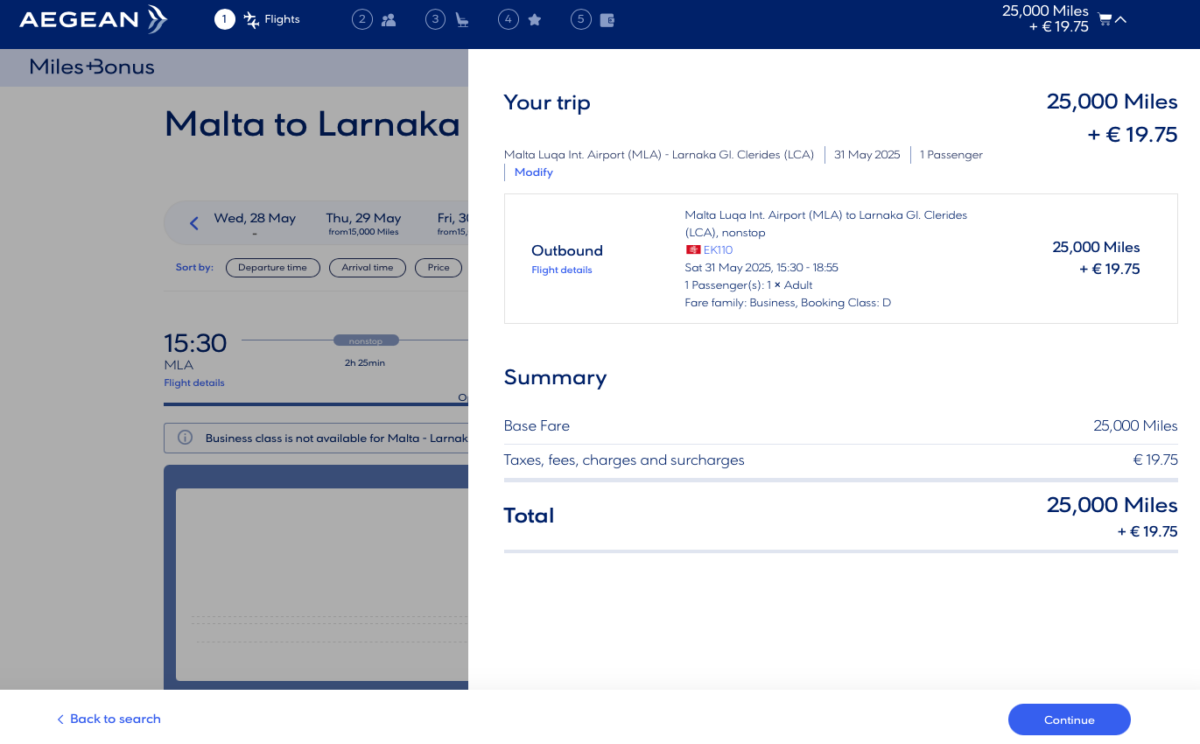The width and height of the screenshot is (1200, 744).
Task: Click 'Fare family: Business, Booking Class: D' text
Action: click(788, 302)
